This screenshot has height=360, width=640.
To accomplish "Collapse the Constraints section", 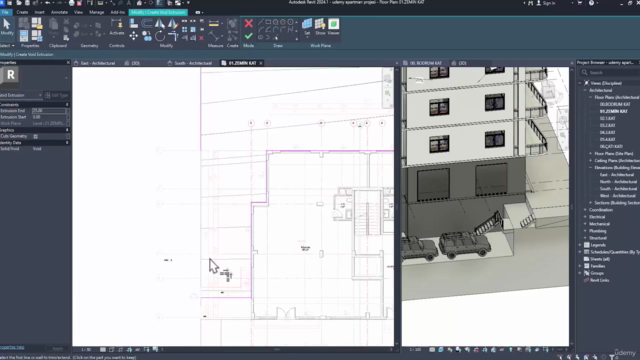I will (x=67, y=105).
